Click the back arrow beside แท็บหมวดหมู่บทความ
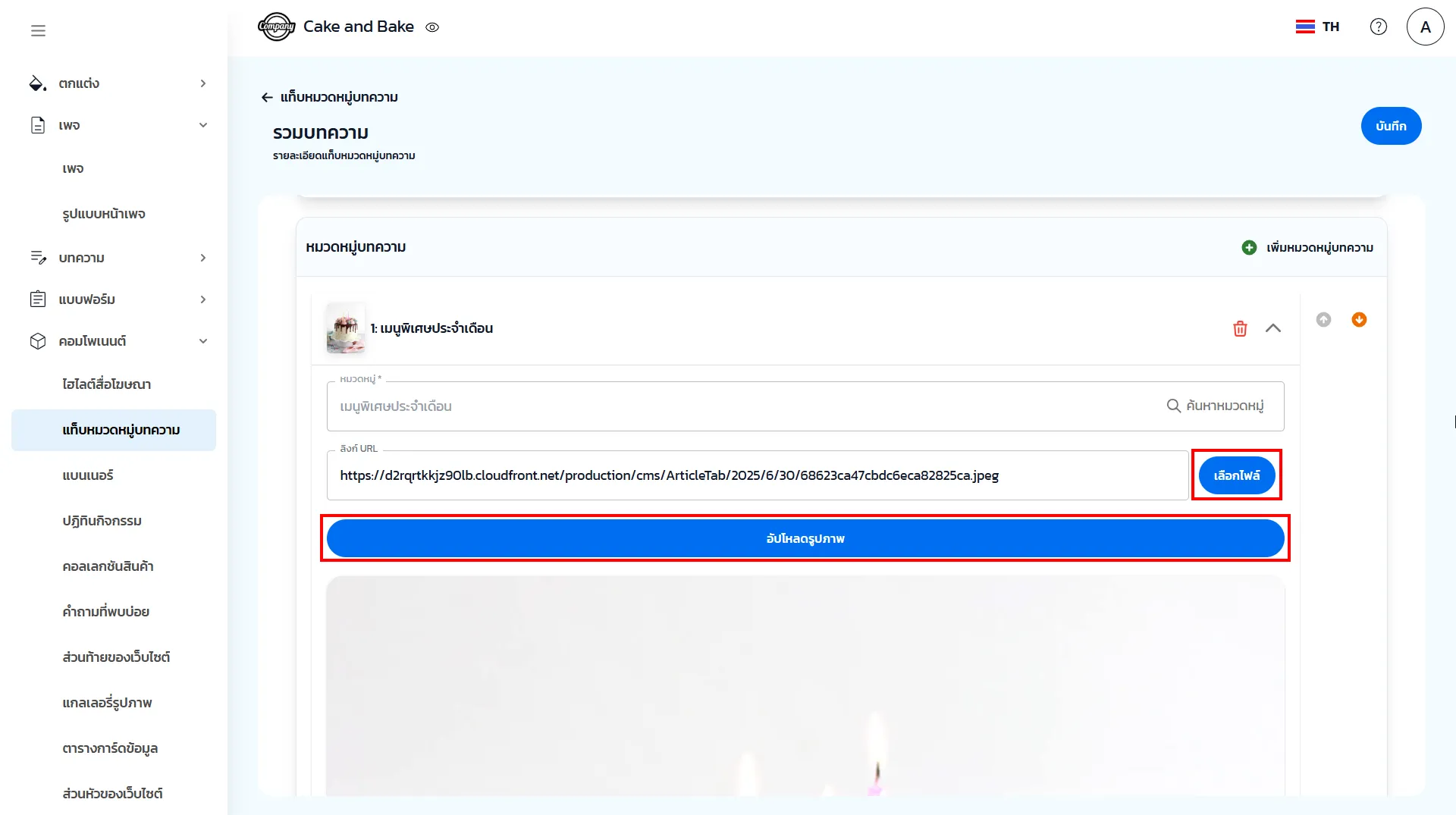1456x815 pixels. (267, 97)
